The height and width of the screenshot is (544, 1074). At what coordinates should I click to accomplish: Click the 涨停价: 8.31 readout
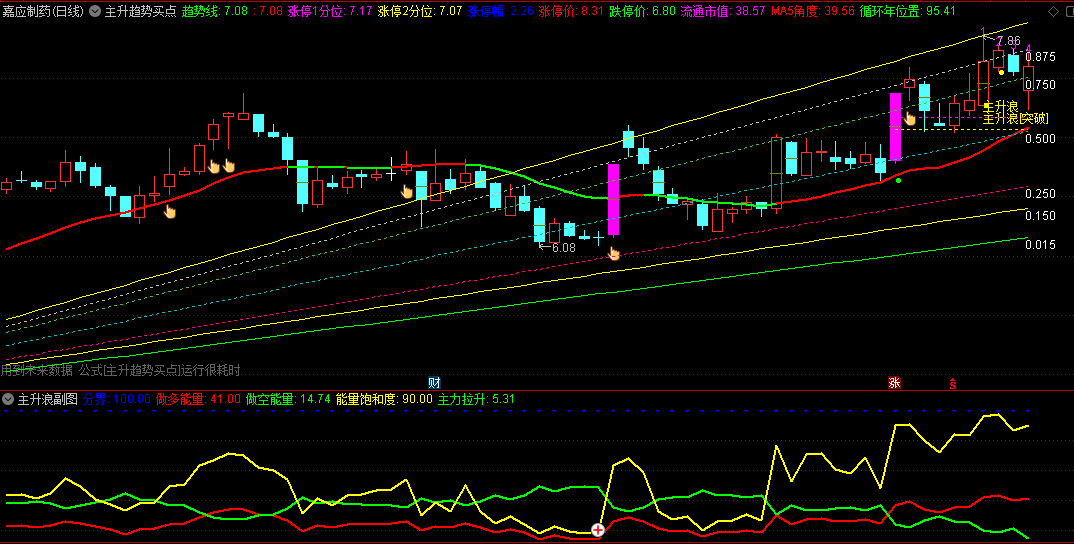572,12
